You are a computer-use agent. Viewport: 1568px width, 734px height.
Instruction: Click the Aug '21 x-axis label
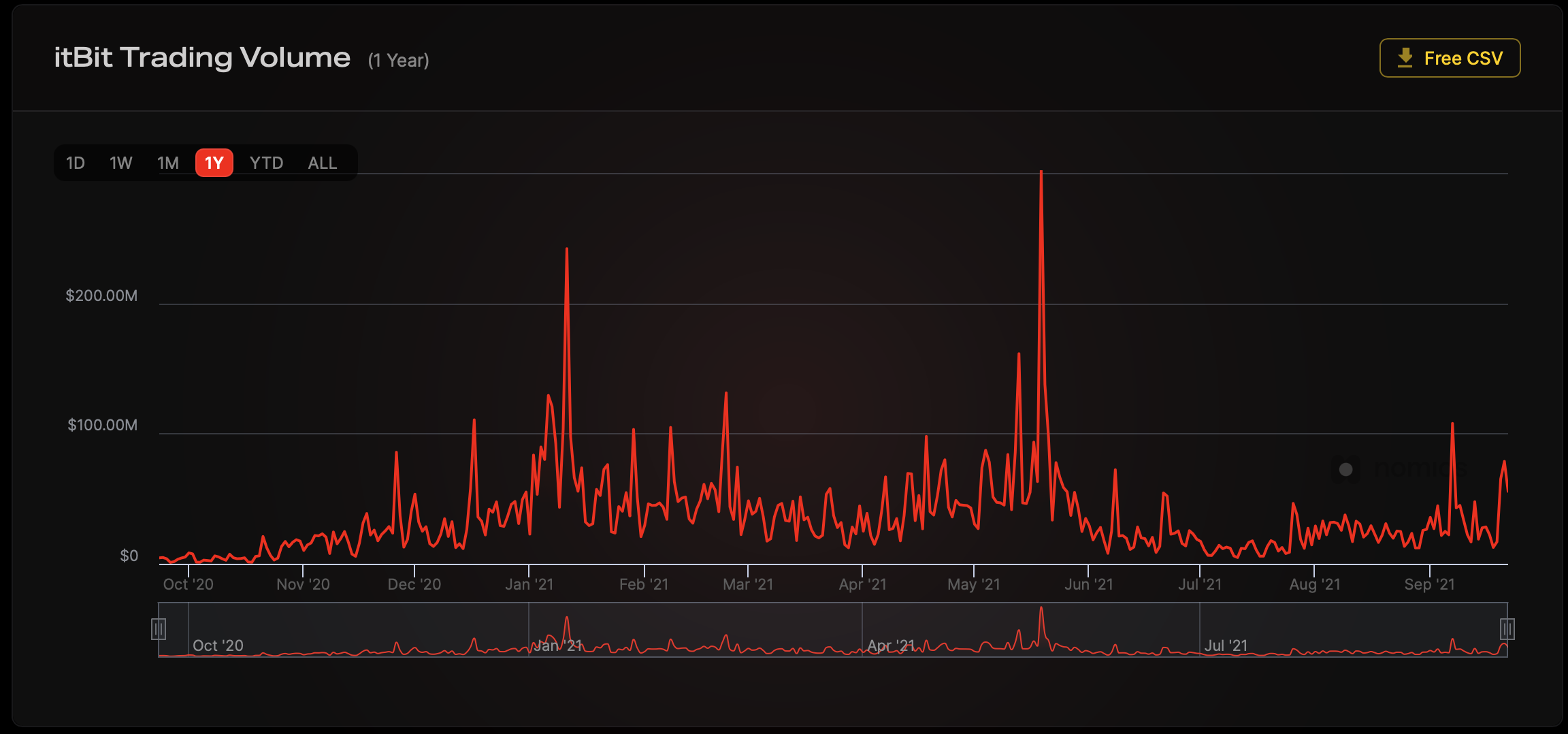[x=1315, y=584]
